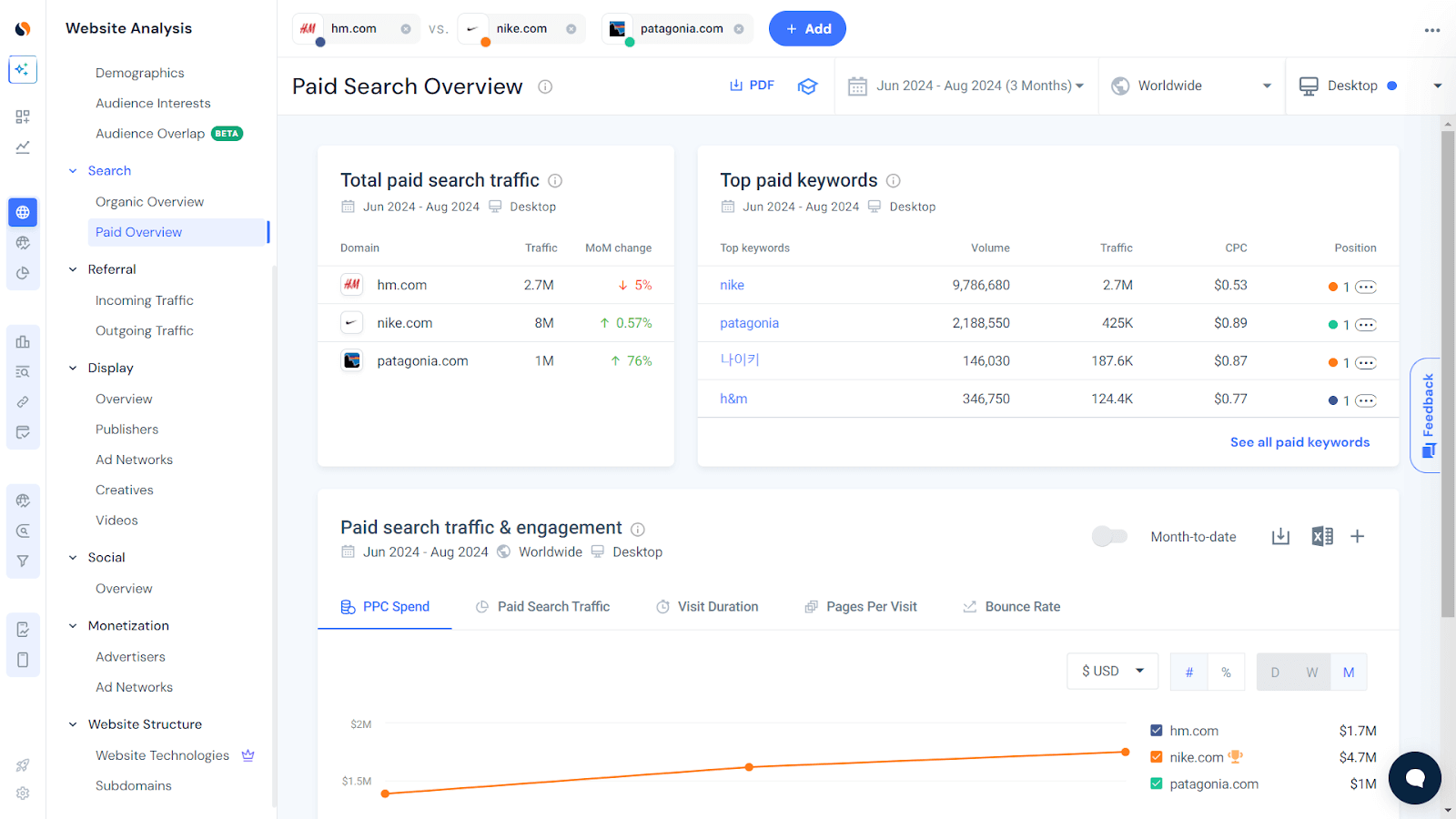Screen dimensions: 1456x819
Task: Download the Excel export of paid traffic data
Action: pos(1321,536)
